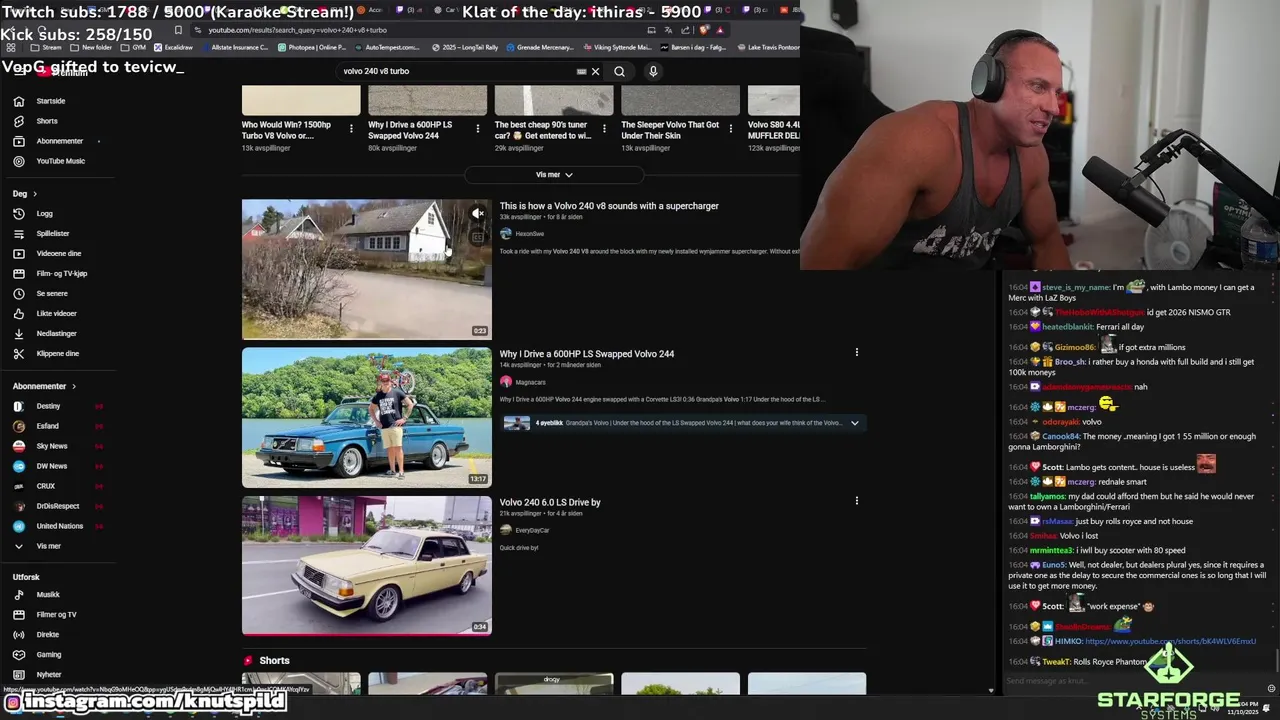Expand Vis mer below the shelf
Viewport: 1280px width, 720px height.
554,175
